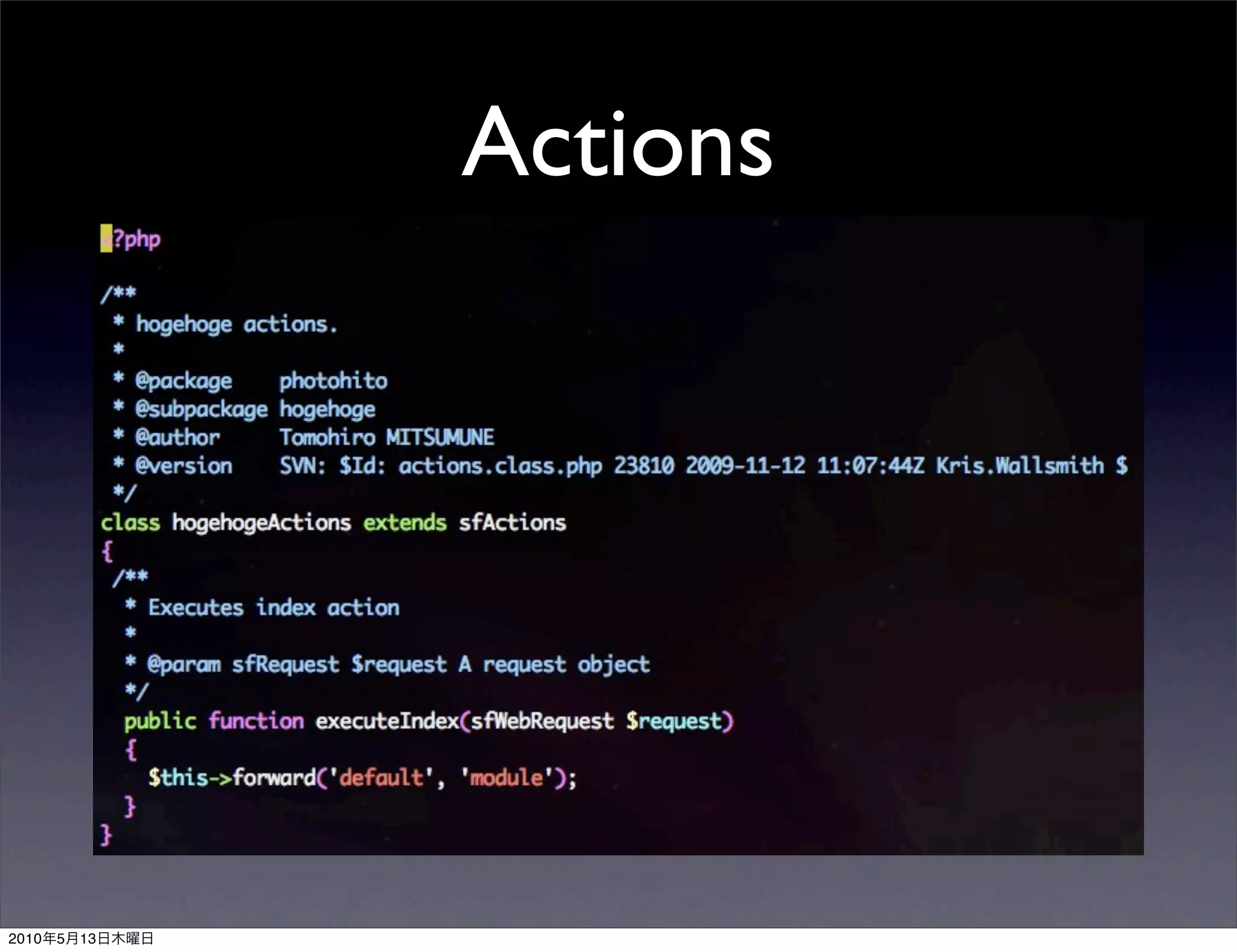
Task: Click the "?php" opening tag text
Action: pos(137,240)
